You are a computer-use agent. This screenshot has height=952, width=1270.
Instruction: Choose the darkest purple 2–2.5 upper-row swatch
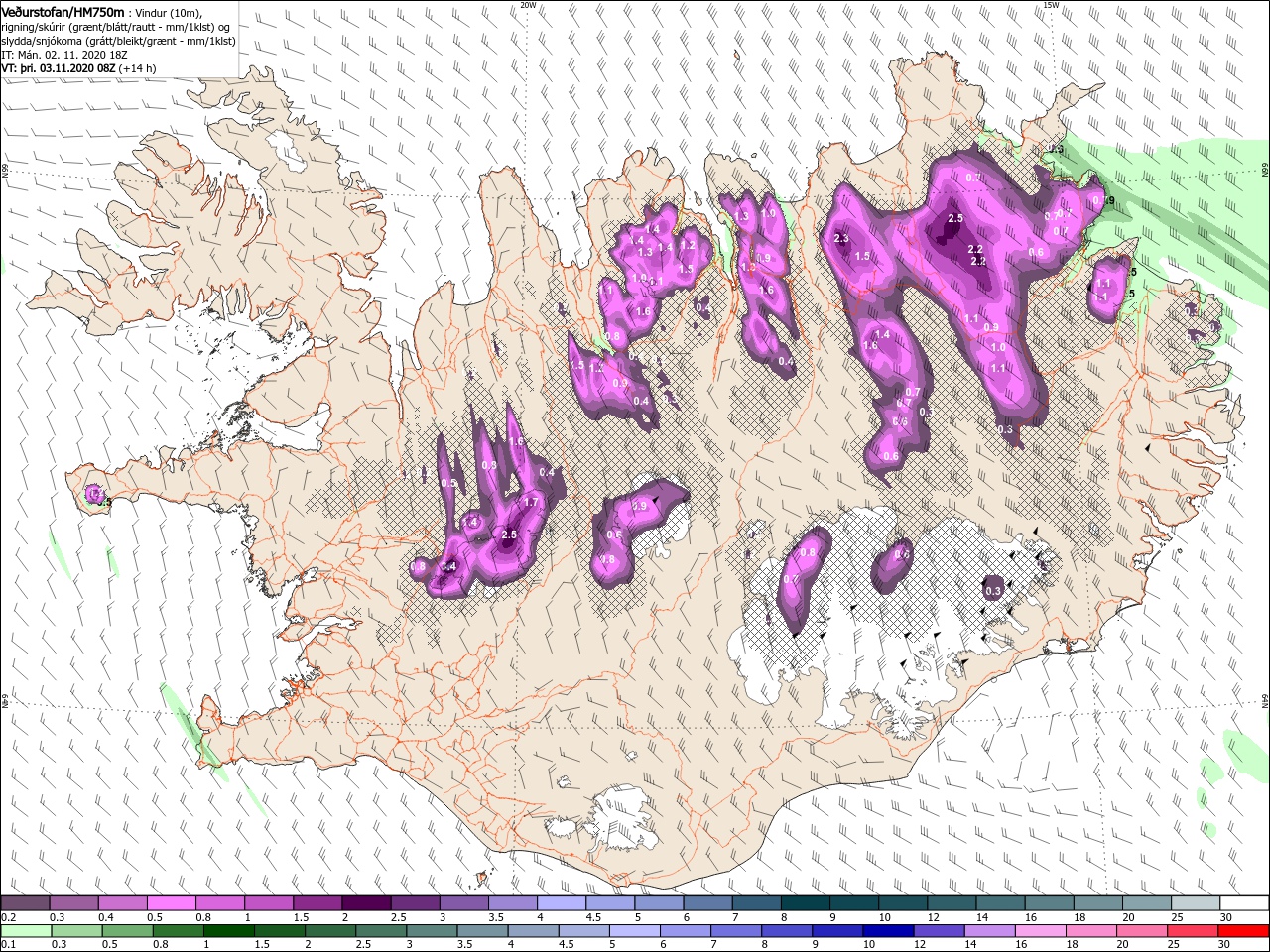point(366,903)
